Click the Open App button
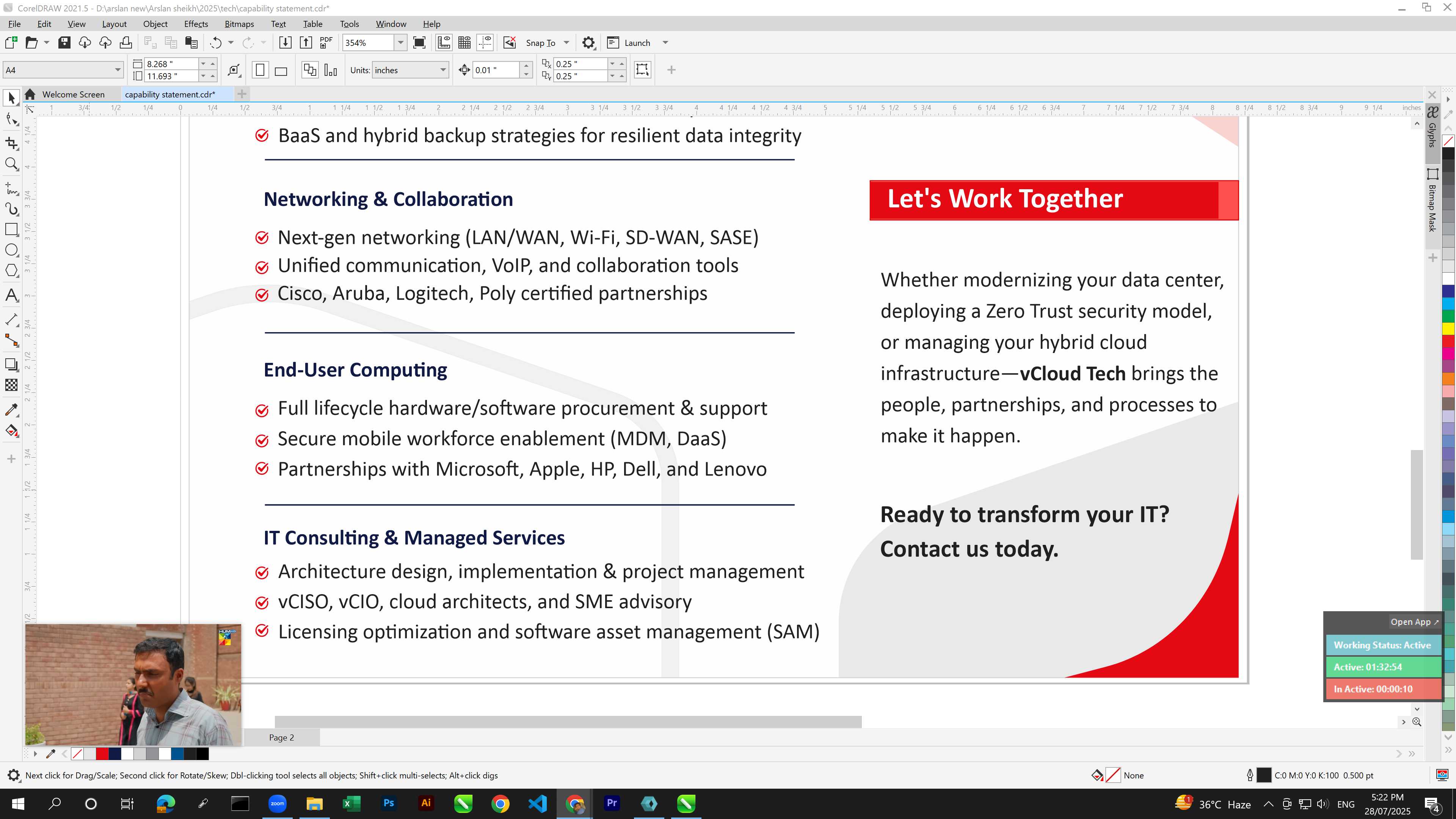Viewport: 1456px width, 819px height. [x=1415, y=622]
